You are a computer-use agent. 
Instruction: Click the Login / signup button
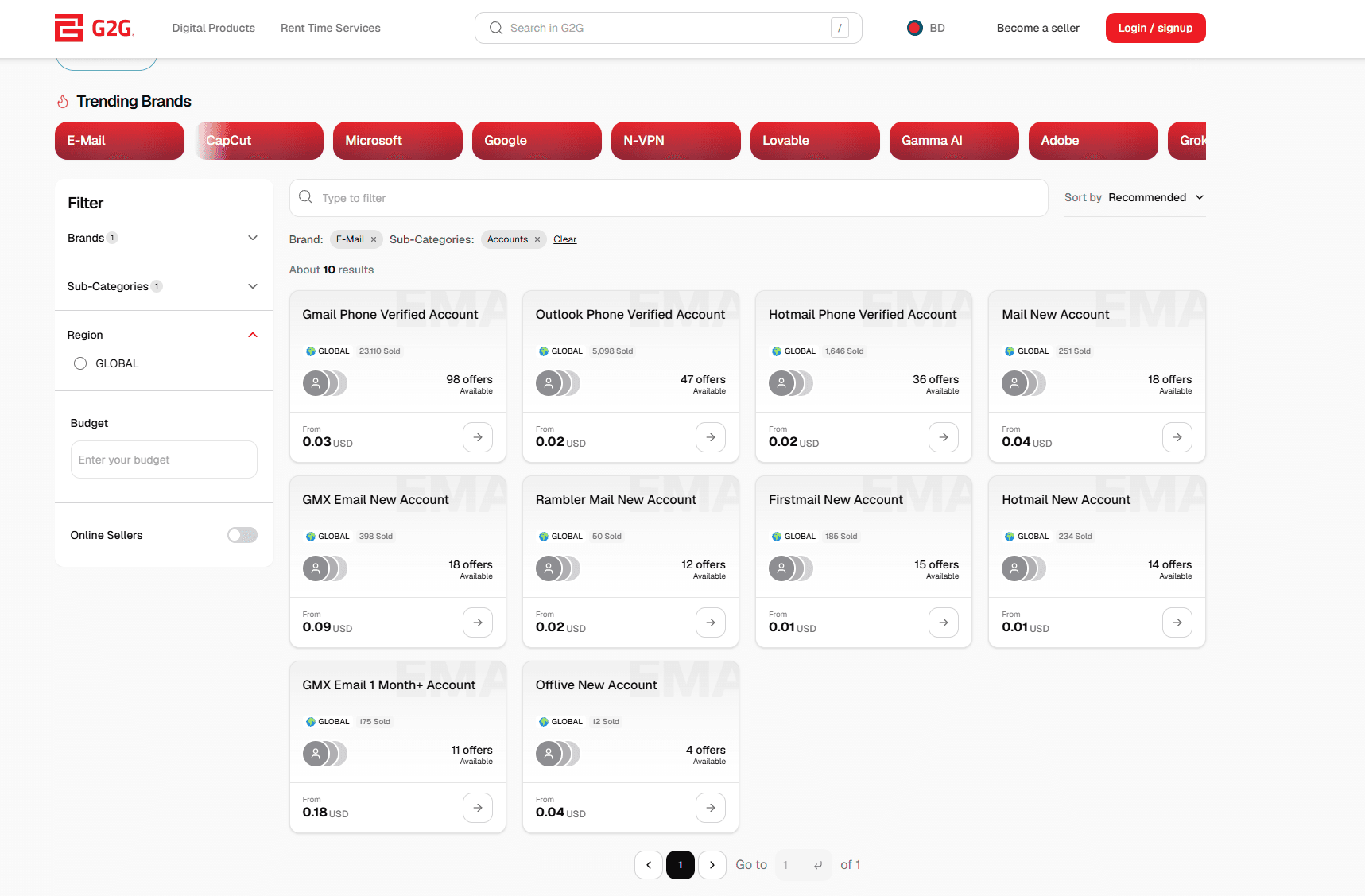pos(1156,28)
